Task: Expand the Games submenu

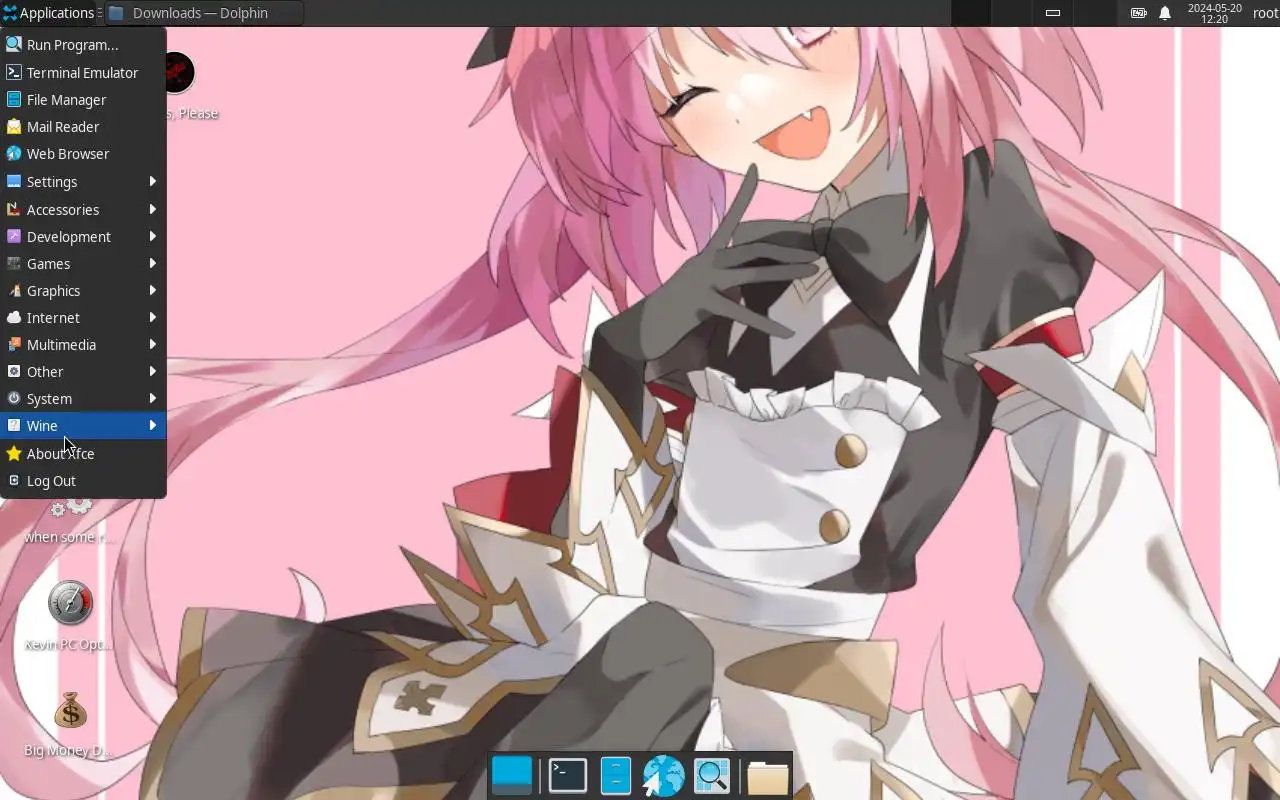Action: (83, 264)
